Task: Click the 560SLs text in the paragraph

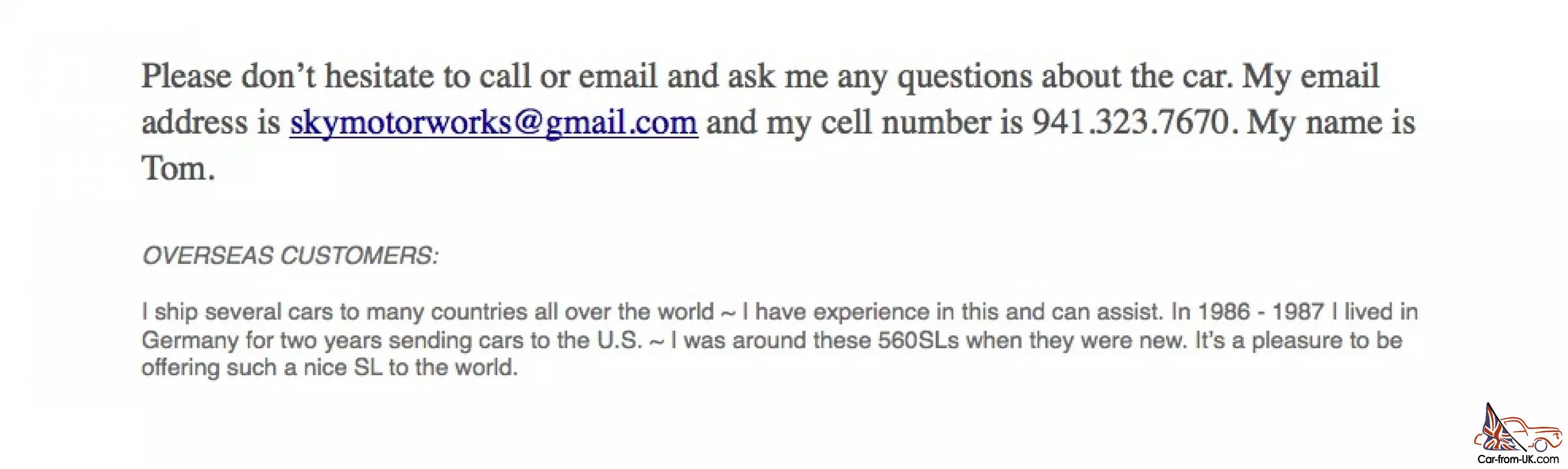Action: (x=918, y=340)
